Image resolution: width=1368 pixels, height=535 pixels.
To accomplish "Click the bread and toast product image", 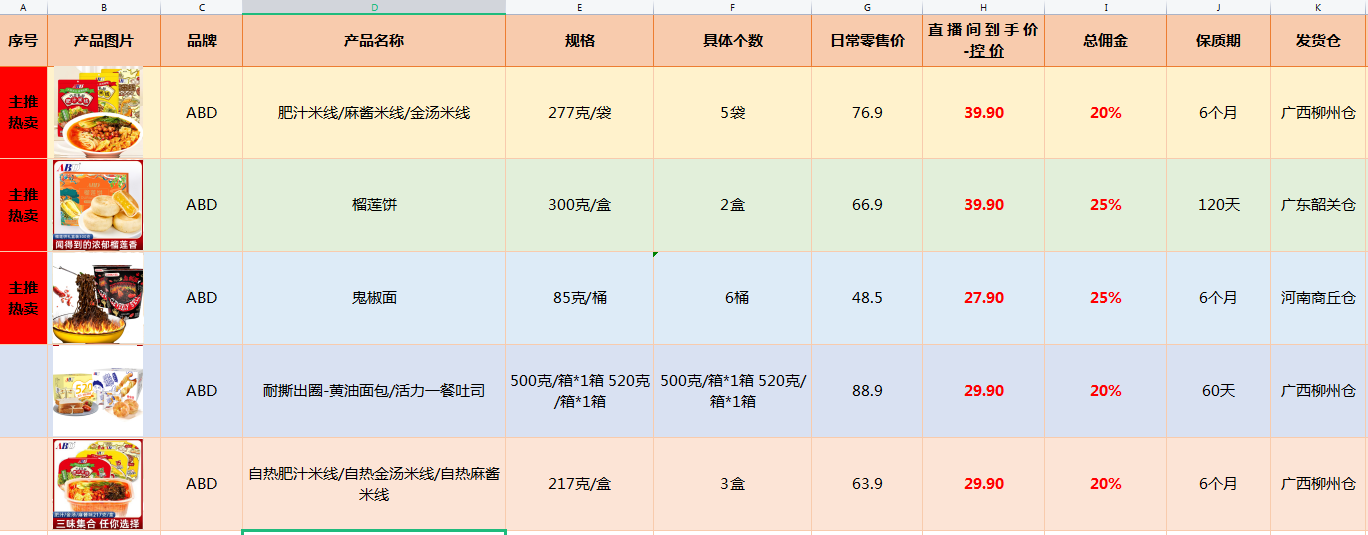I will click(x=98, y=391).
